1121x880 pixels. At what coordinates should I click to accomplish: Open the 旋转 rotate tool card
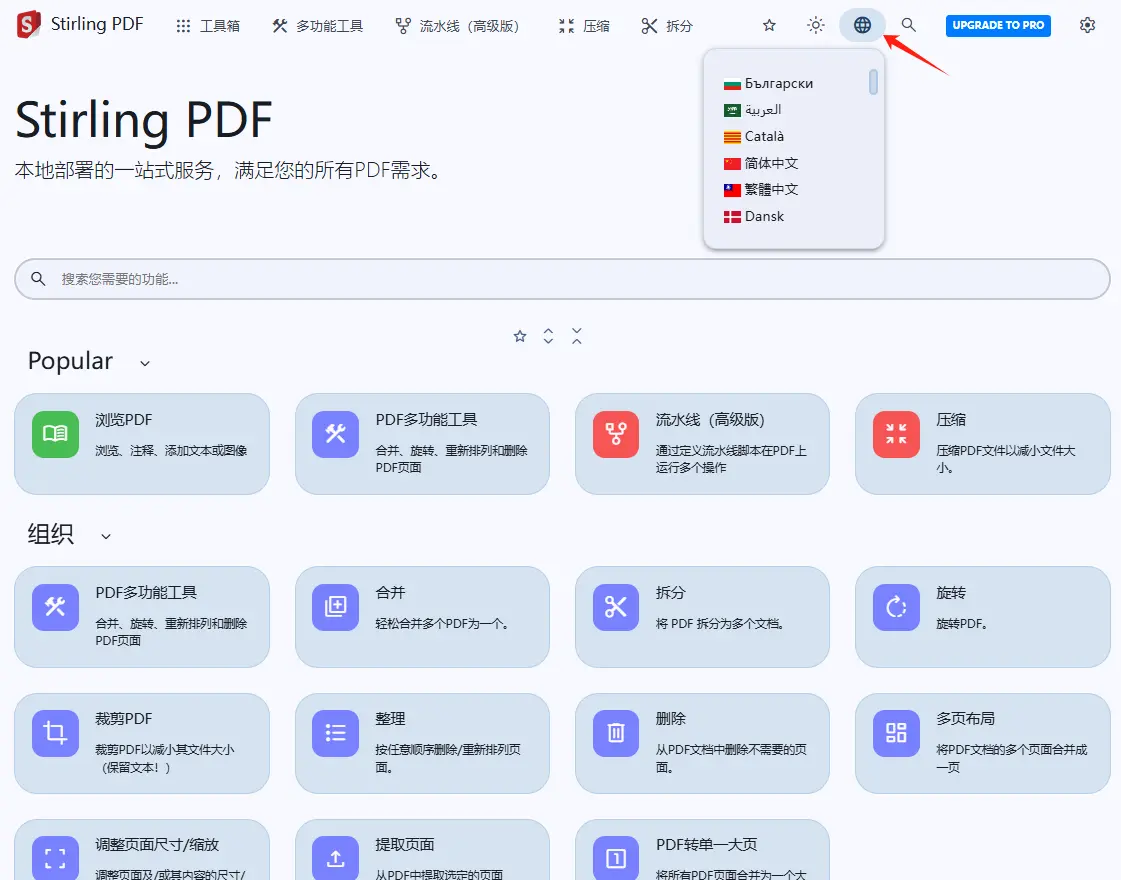tap(982, 616)
